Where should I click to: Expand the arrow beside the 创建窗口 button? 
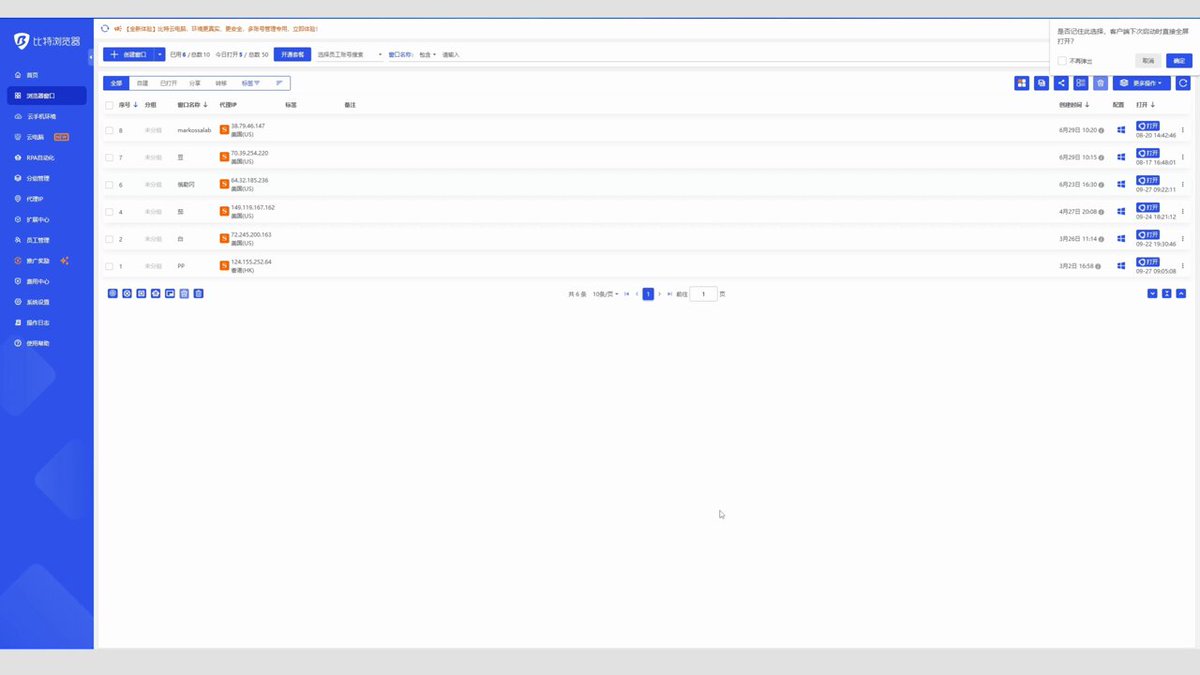(x=160, y=54)
